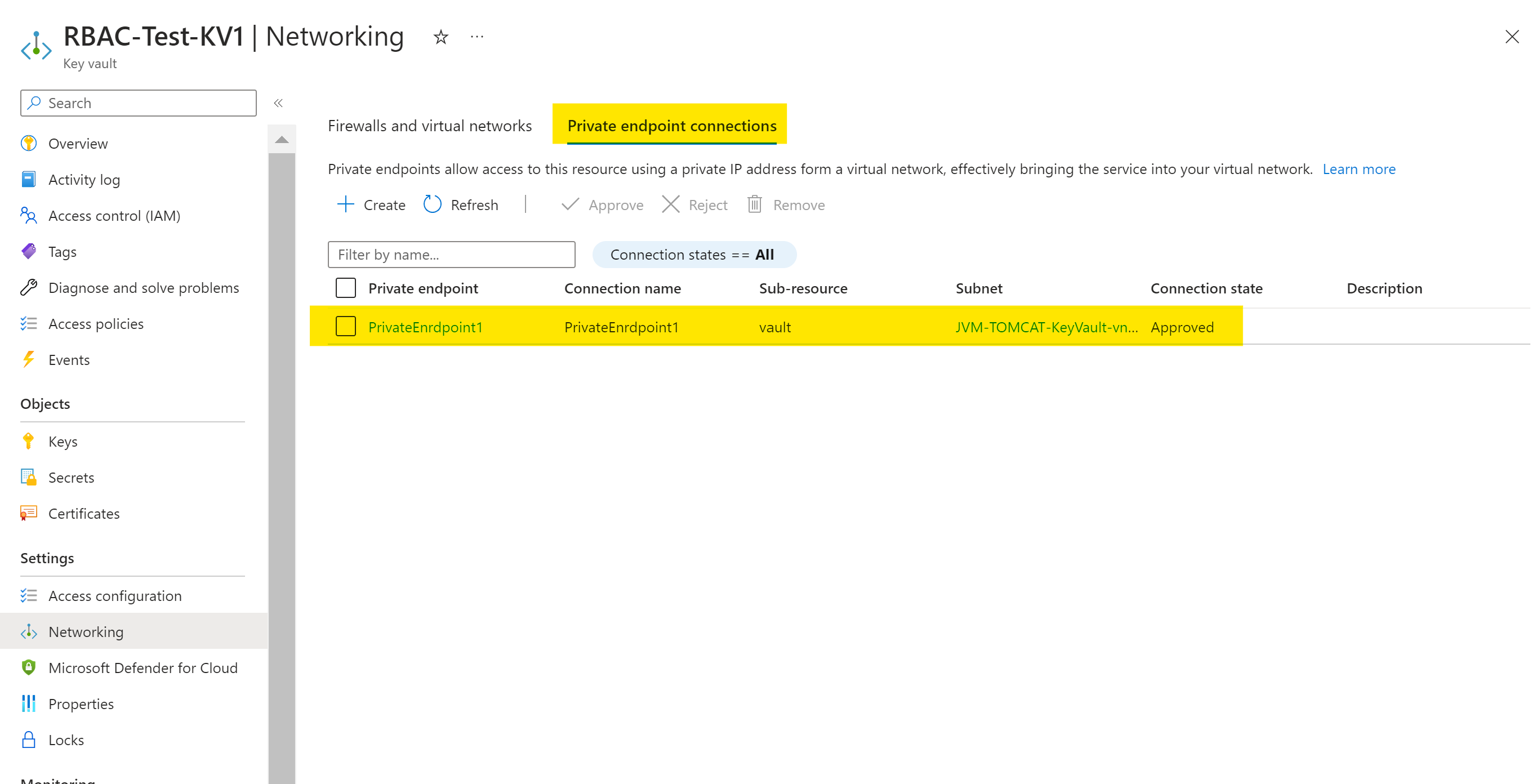Tick the checkbox for the PrivateEnrdpoint1 row
Screen dimensions: 1536x784
346,327
